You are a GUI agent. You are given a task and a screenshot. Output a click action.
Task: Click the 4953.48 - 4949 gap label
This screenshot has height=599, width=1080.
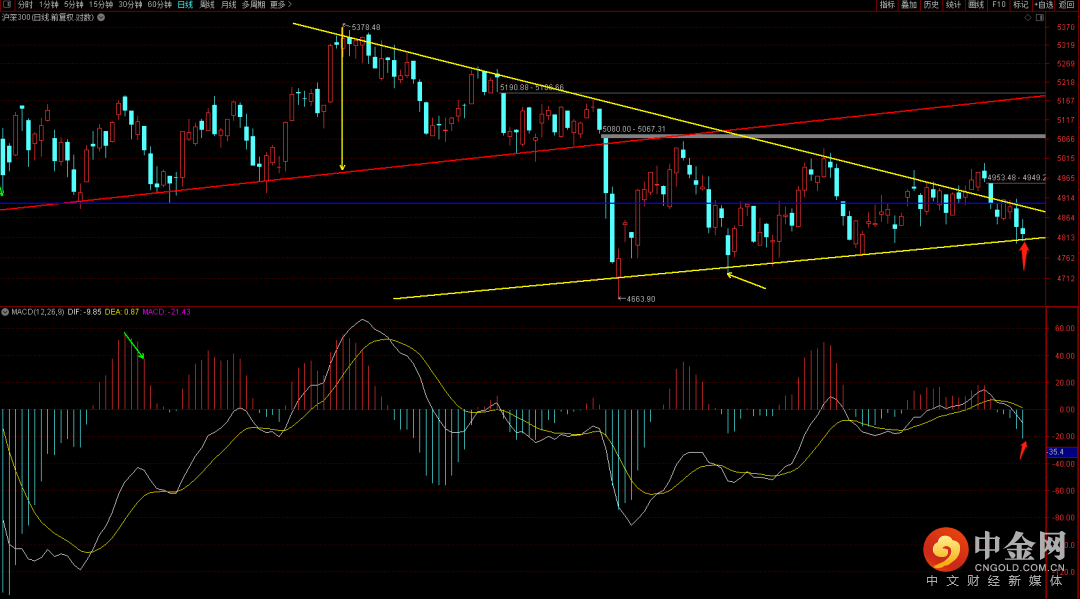pos(1017,178)
